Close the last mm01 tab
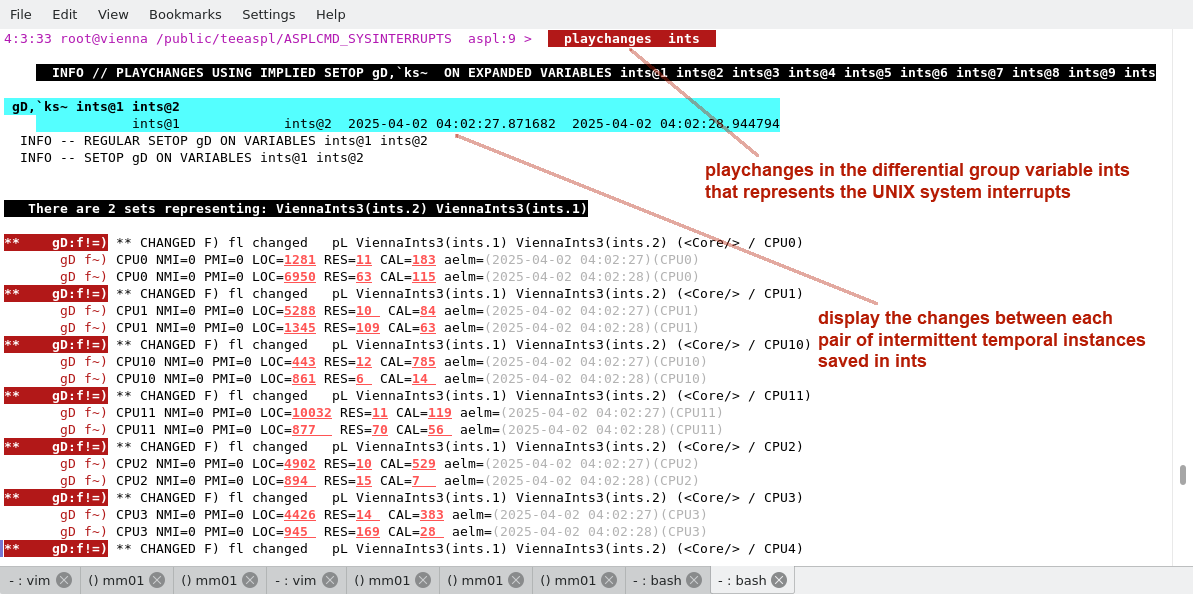Image resolution: width=1193 pixels, height=594 pixels. coord(610,580)
